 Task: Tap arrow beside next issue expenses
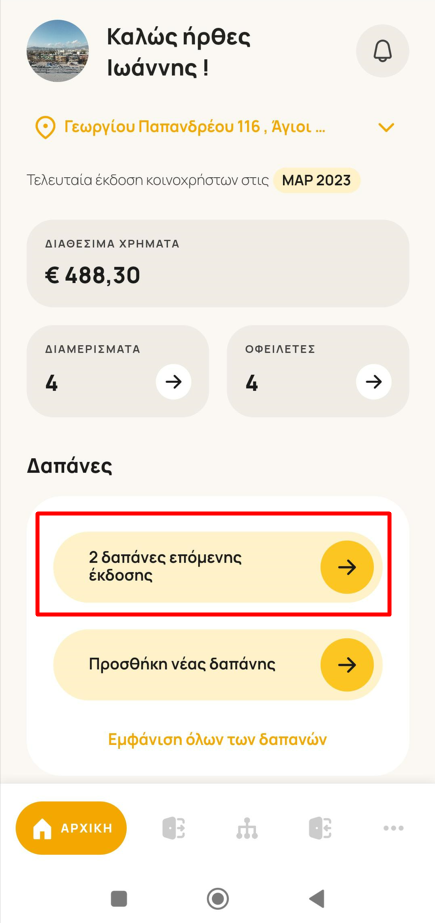(x=347, y=567)
